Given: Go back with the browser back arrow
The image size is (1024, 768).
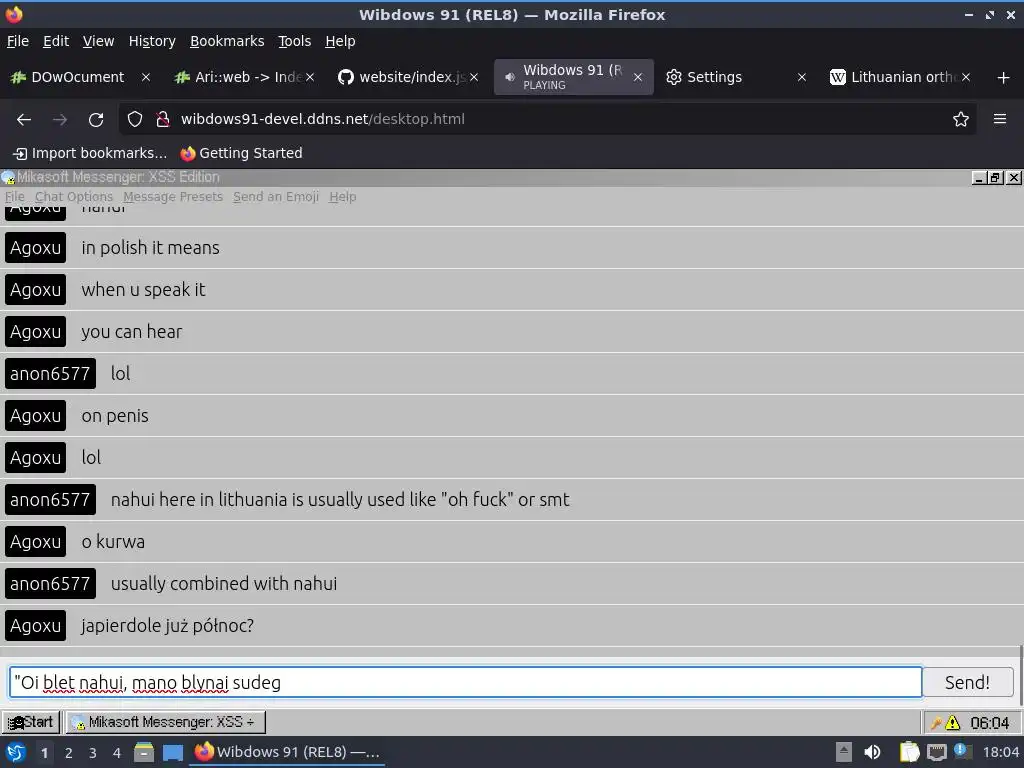Looking at the screenshot, I should [24, 120].
